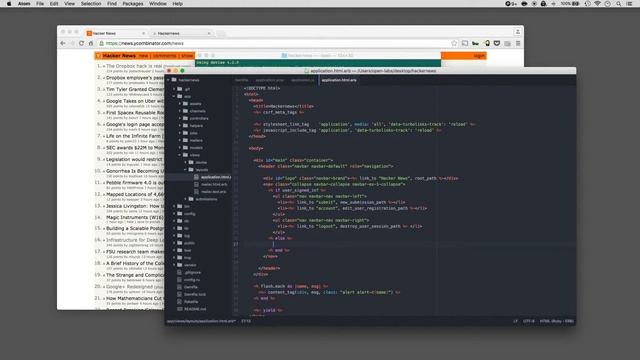Click the config.ru file icon
This screenshot has height=360, width=640.
pos(179,280)
